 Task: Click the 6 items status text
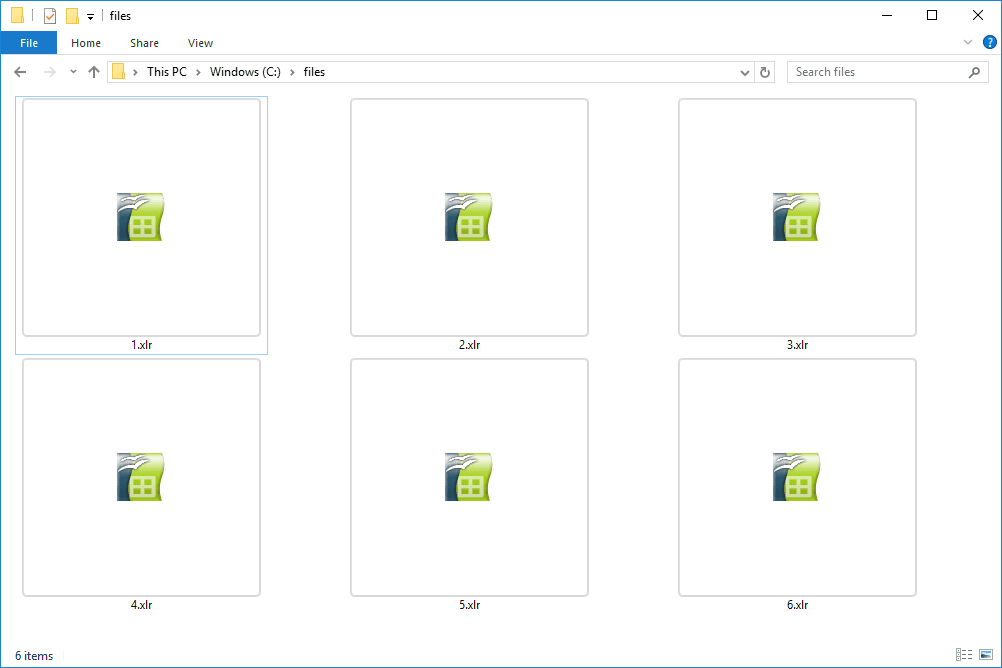(34, 656)
